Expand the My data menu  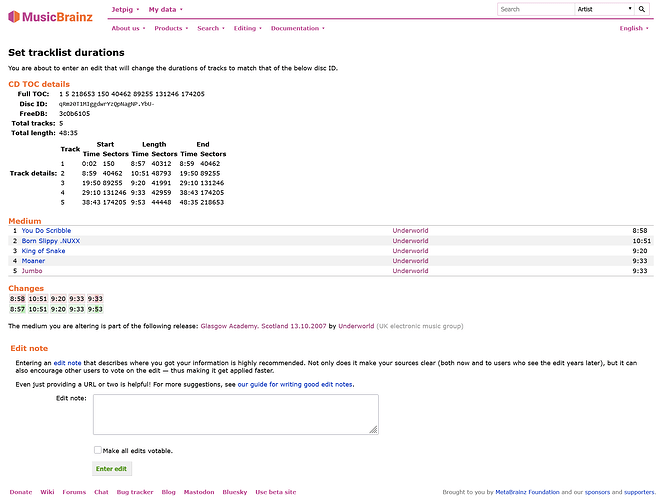point(165,9)
